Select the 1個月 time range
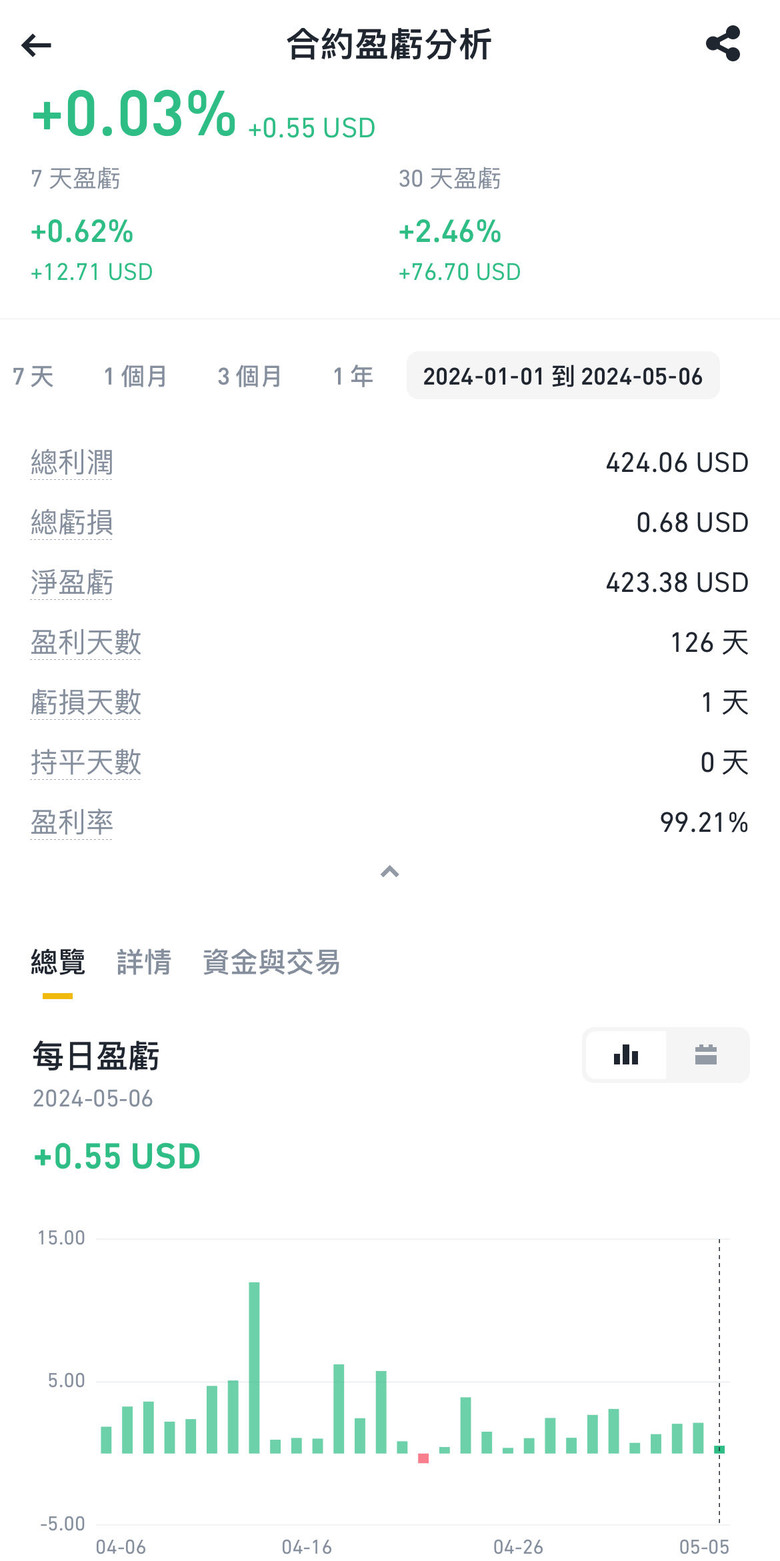The image size is (780, 1561). [x=136, y=376]
